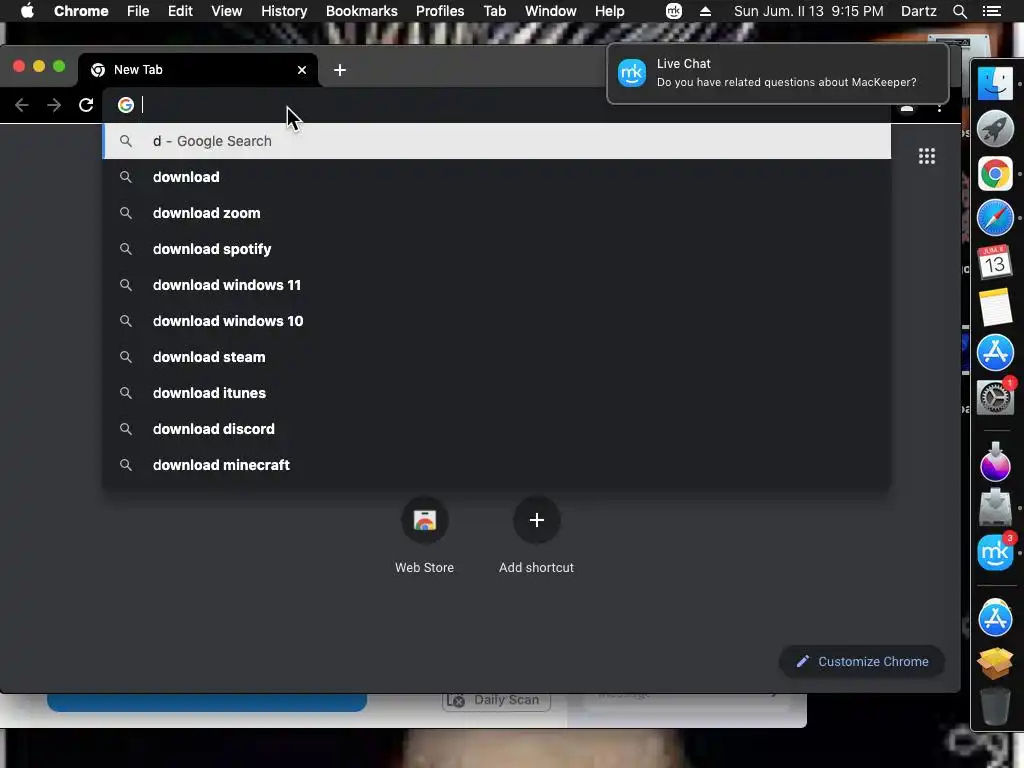Open a new tab with the plus button

click(340, 70)
